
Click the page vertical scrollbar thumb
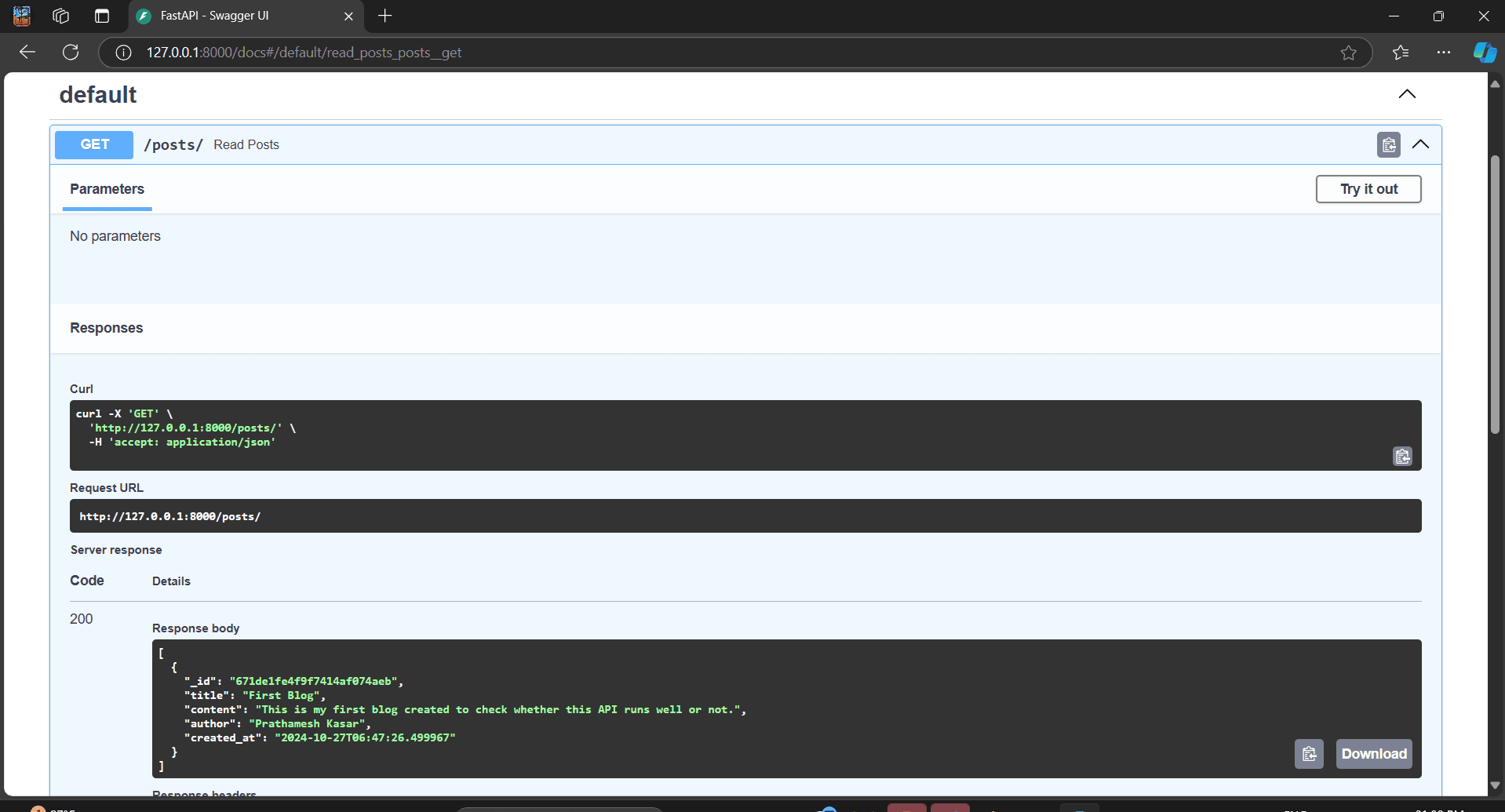1495,294
